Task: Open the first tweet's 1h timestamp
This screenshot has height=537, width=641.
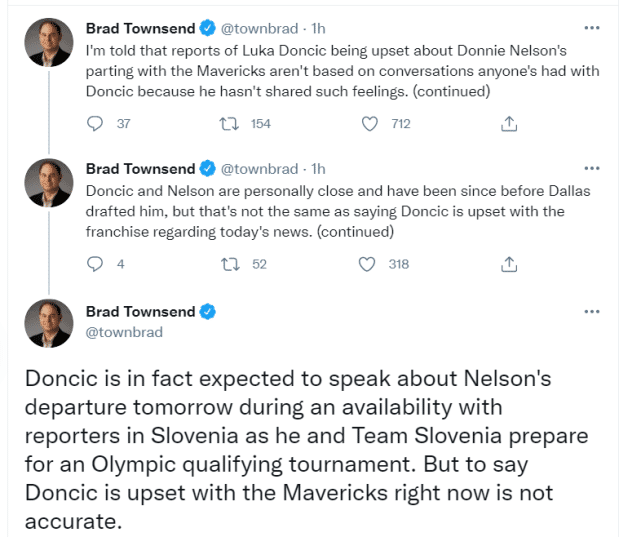Action: click(318, 28)
